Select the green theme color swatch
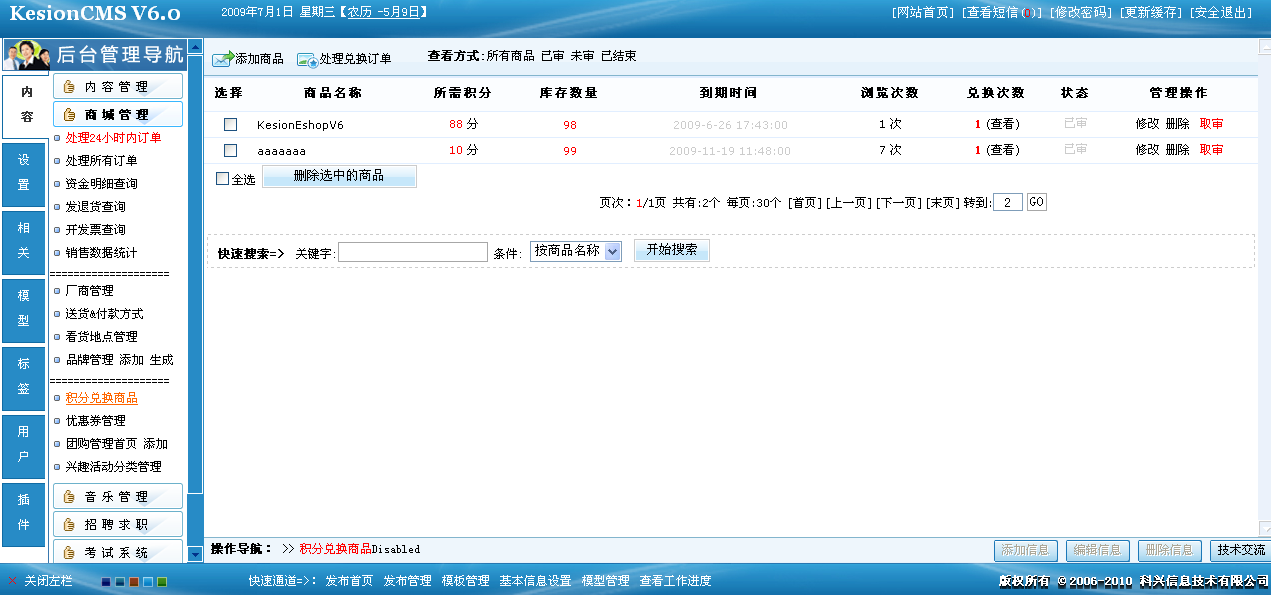This screenshot has height=595, width=1271. point(162,581)
